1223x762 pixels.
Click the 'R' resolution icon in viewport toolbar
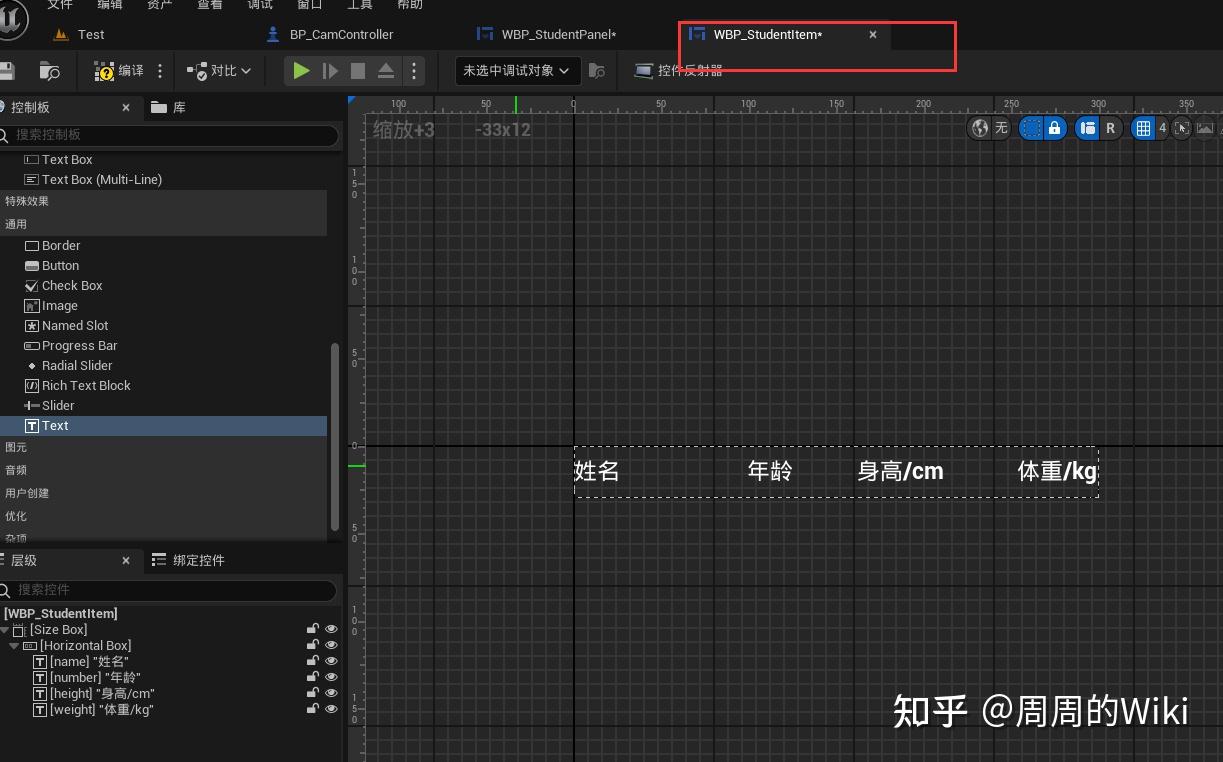click(x=1113, y=128)
